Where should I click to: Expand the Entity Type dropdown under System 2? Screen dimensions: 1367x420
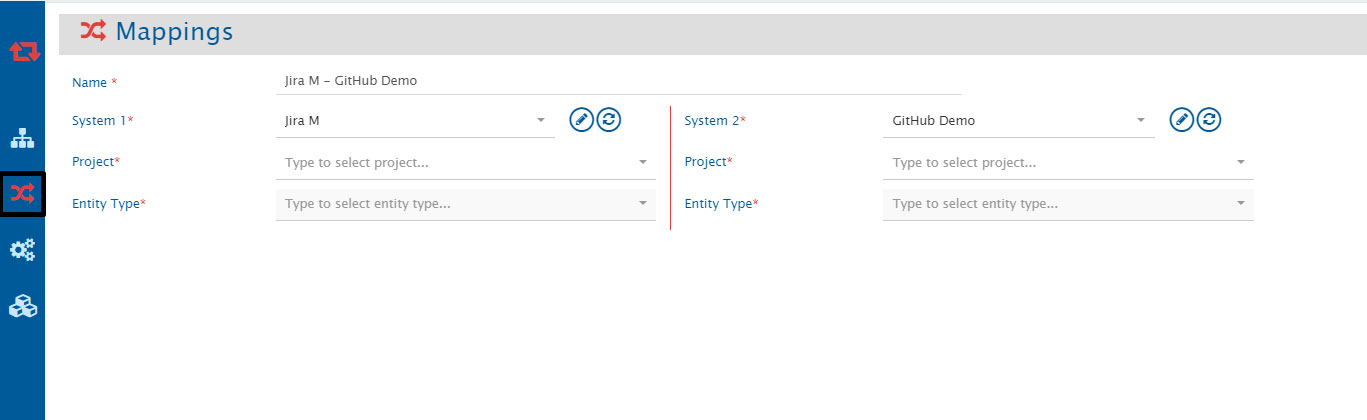click(x=1067, y=204)
